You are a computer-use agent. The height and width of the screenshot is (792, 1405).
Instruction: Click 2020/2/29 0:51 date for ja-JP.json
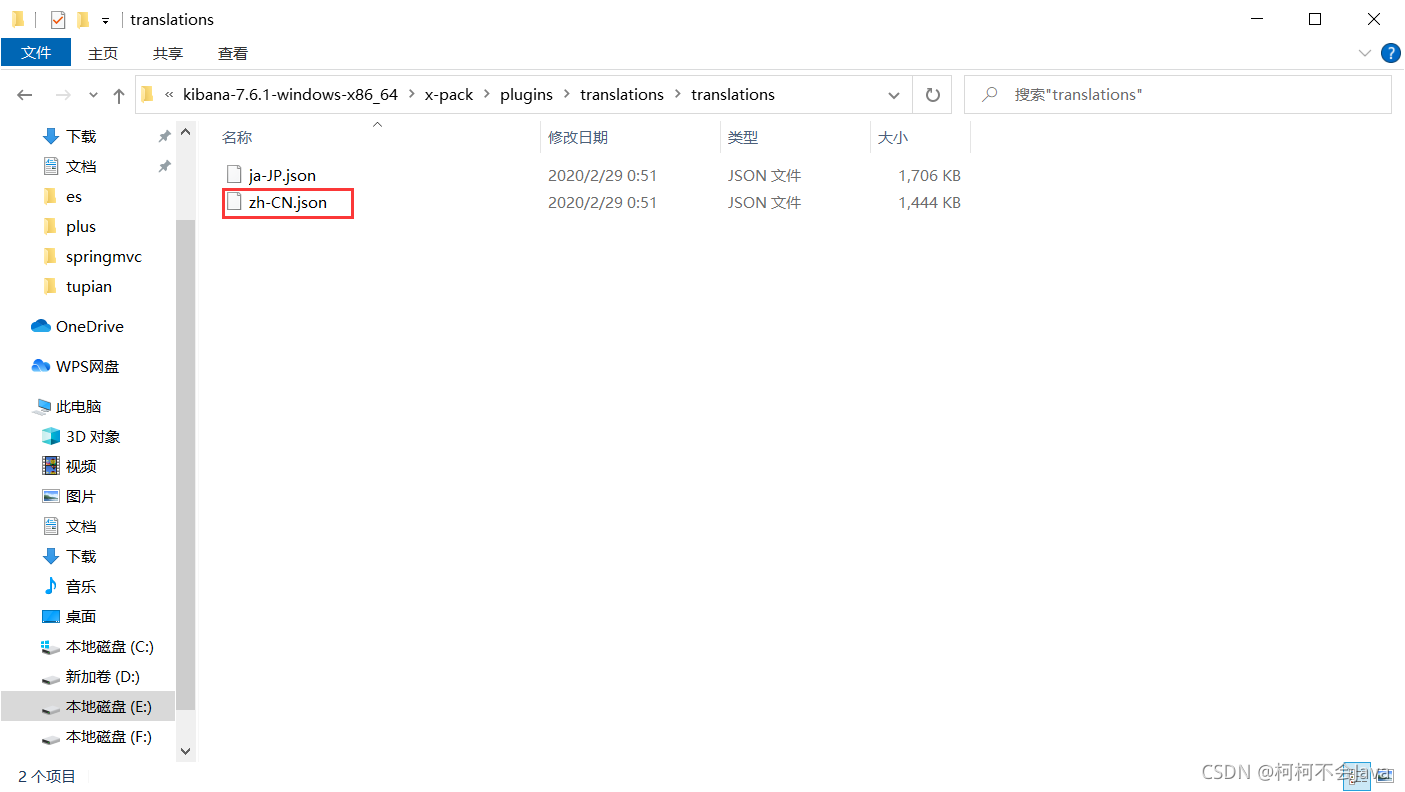click(602, 175)
